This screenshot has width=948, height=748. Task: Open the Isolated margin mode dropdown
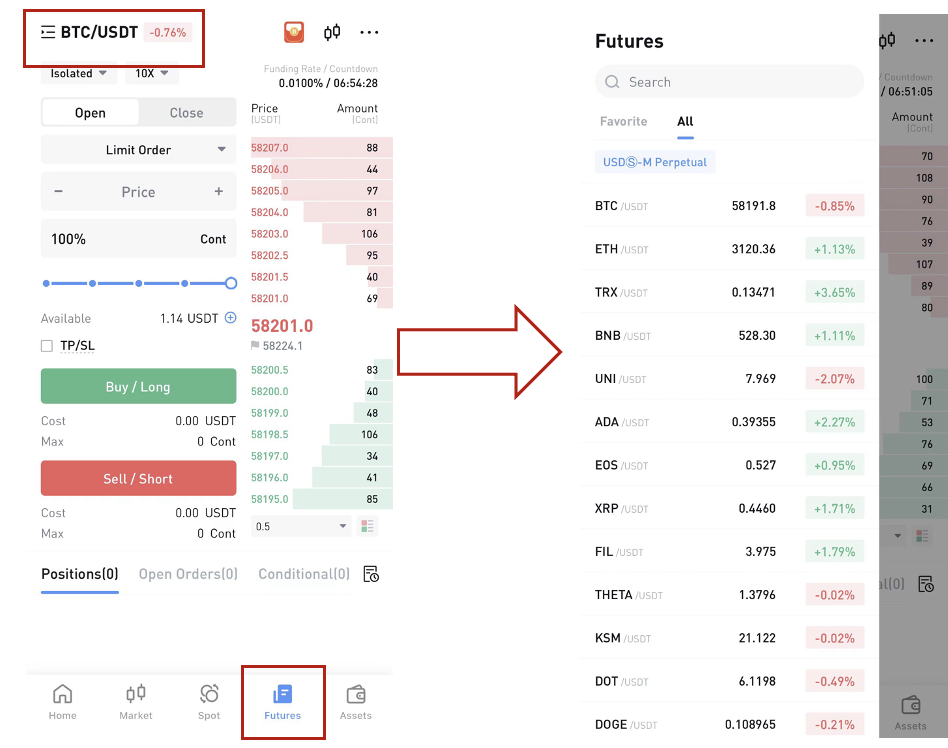(x=79, y=74)
